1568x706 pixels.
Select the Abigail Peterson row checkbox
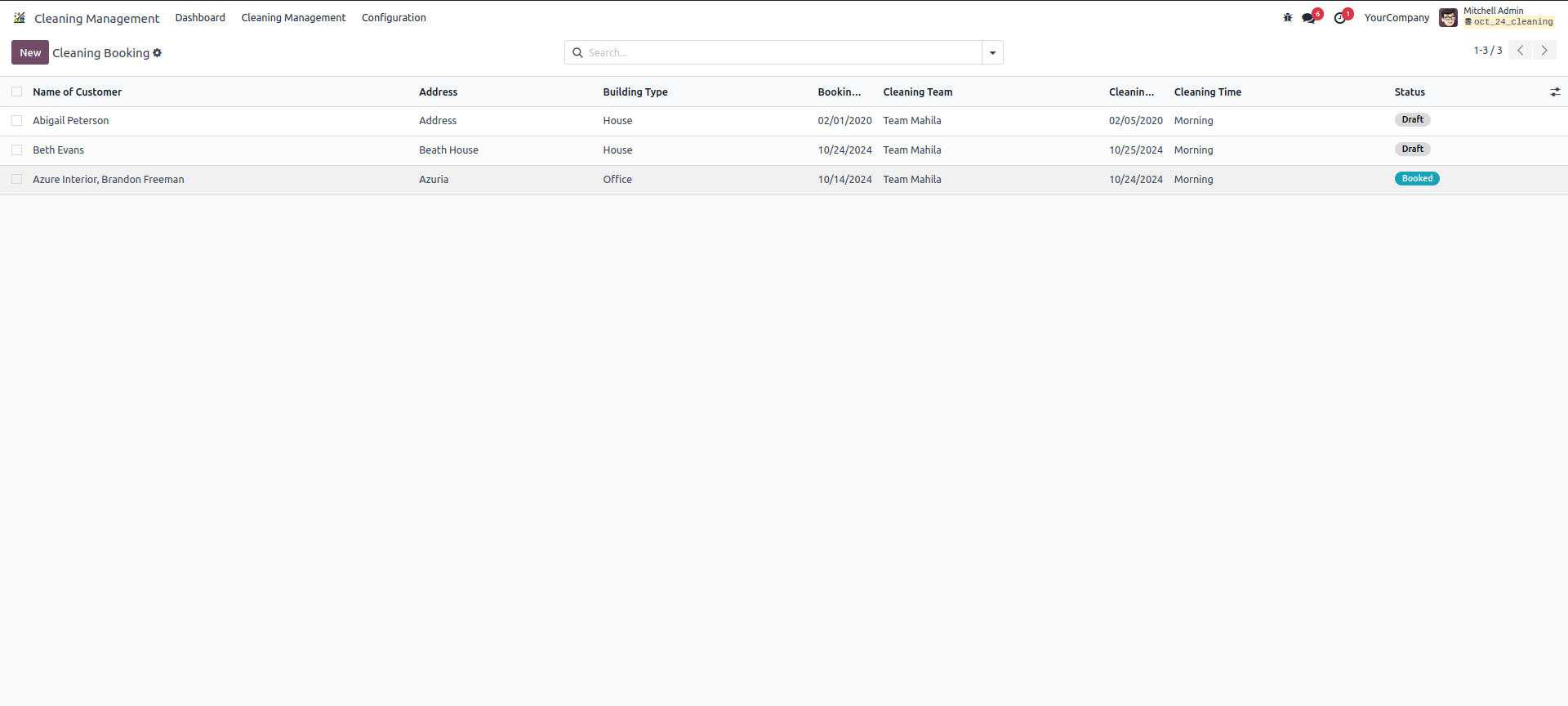pyautogui.click(x=17, y=120)
